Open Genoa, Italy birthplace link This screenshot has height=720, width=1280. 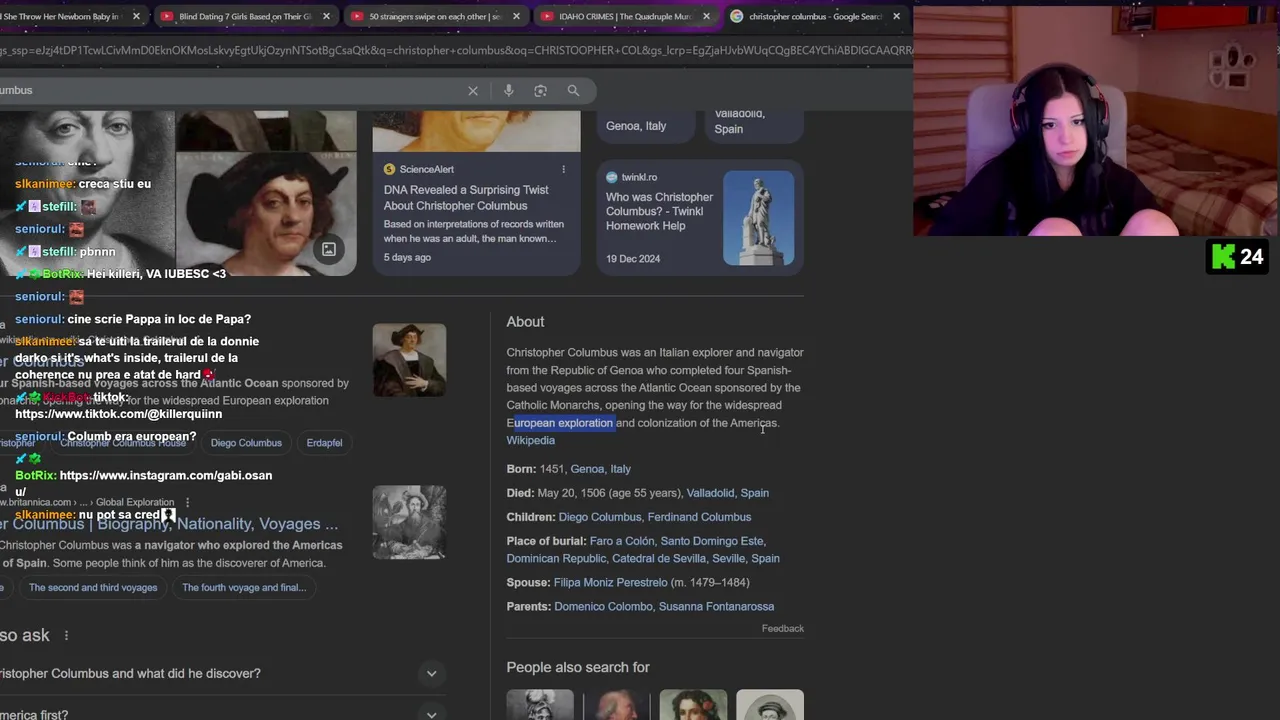click(600, 469)
